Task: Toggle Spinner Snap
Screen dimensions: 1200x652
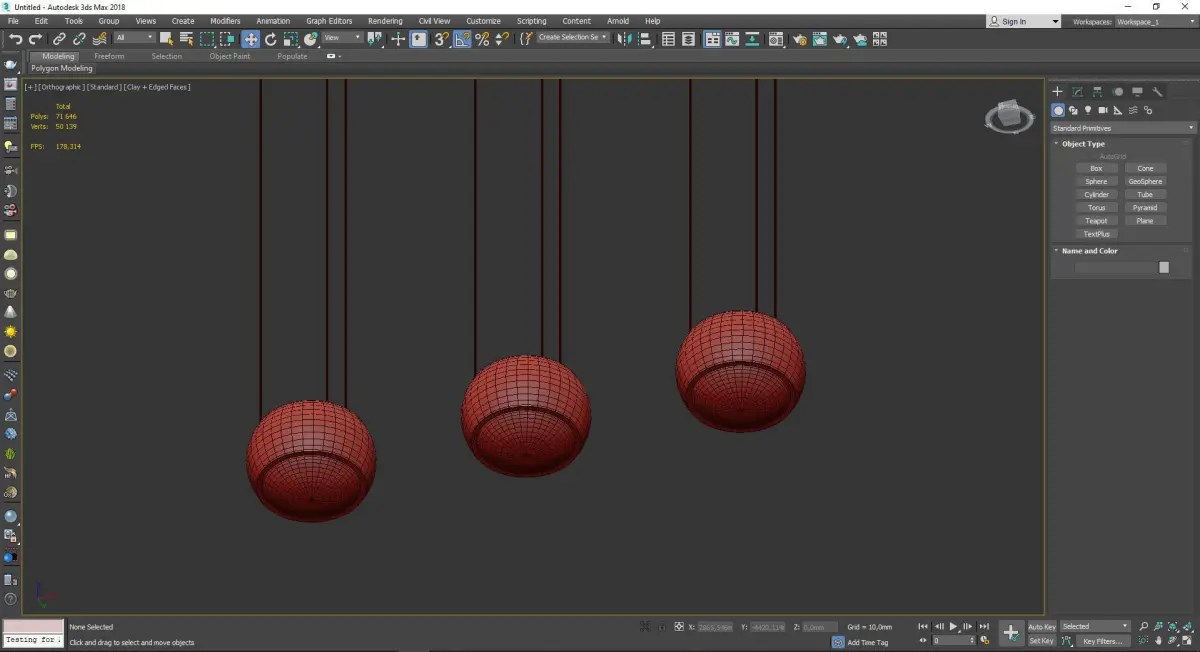Action: 502,39
